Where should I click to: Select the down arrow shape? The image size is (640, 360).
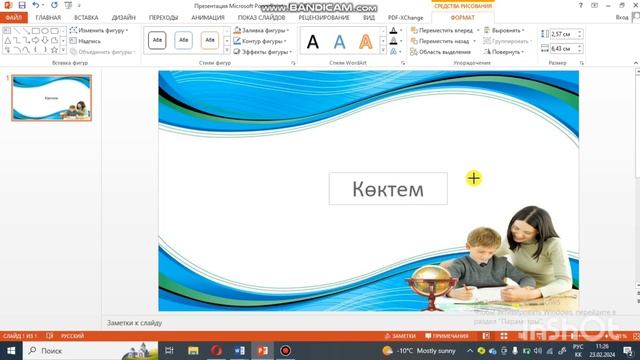pos(45,40)
